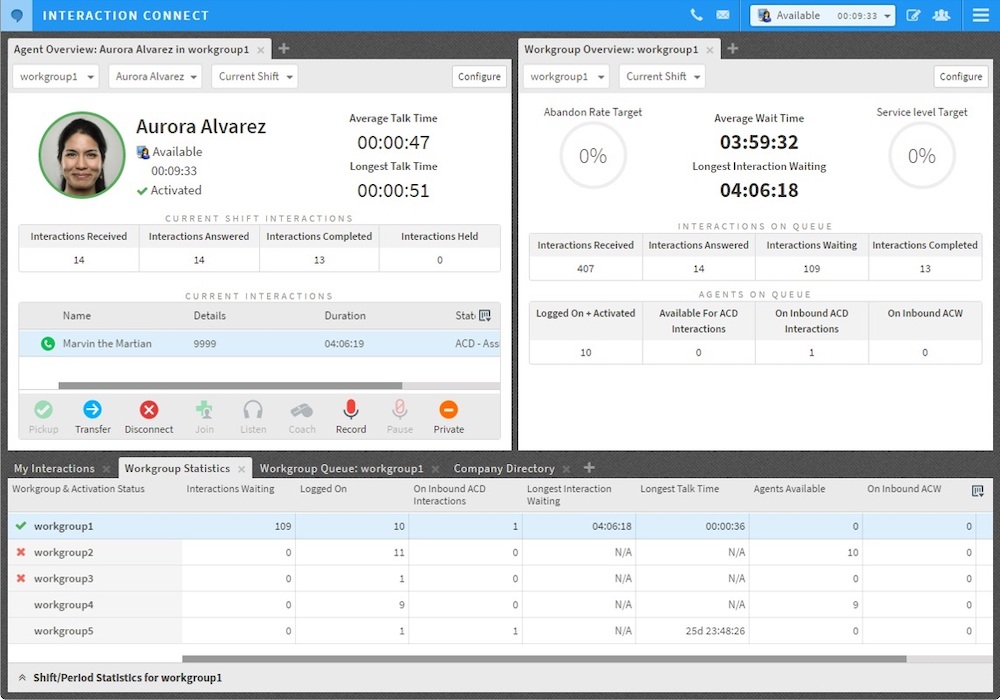
Task: Select the Marvin the Martian interaction row
Action: pos(260,344)
